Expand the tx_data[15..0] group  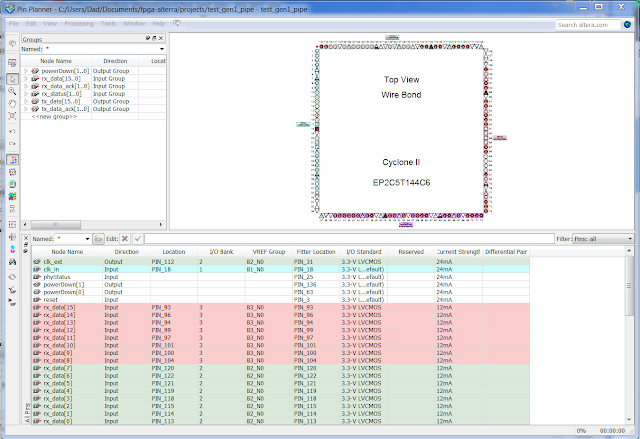click(26, 102)
